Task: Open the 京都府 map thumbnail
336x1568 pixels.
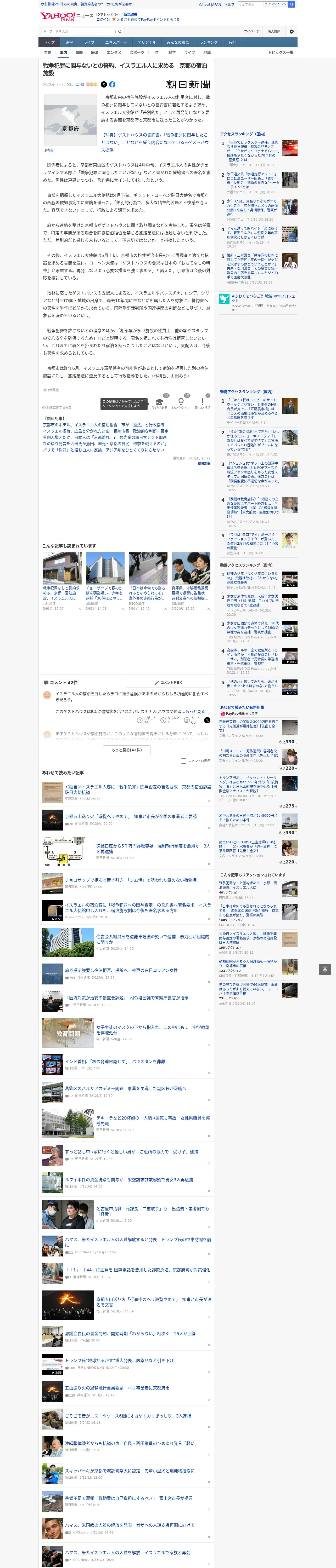Action: pyautogui.click(x=71, y=119)
